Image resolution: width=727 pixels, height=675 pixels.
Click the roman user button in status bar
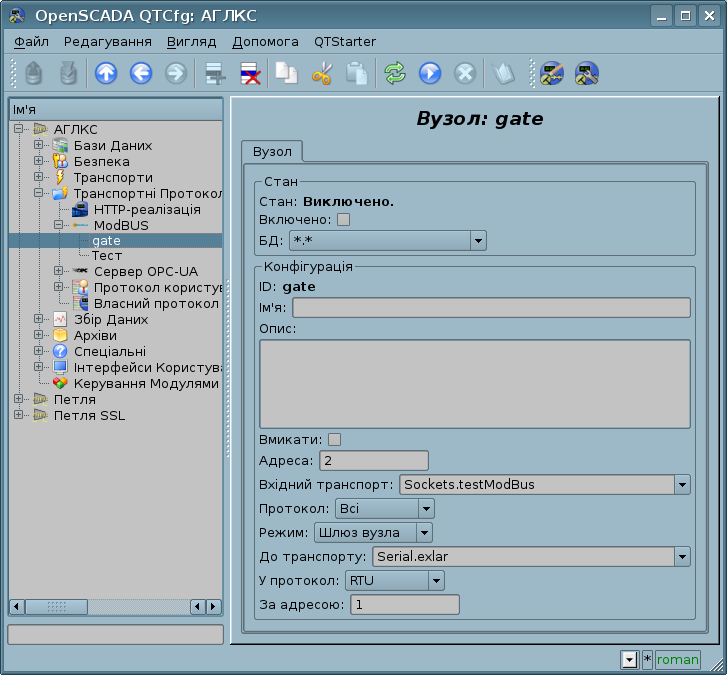click(677, 659)
